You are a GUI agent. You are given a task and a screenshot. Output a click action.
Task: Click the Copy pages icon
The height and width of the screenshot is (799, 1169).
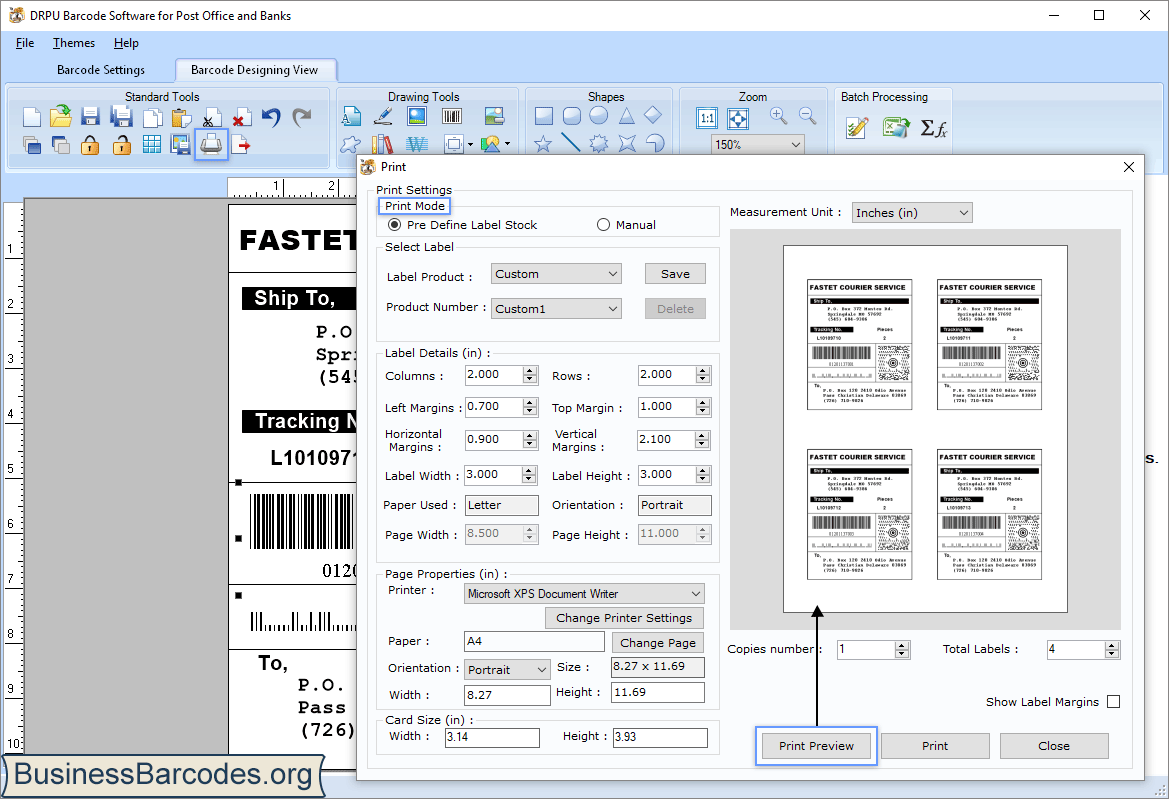click(152, 118)
